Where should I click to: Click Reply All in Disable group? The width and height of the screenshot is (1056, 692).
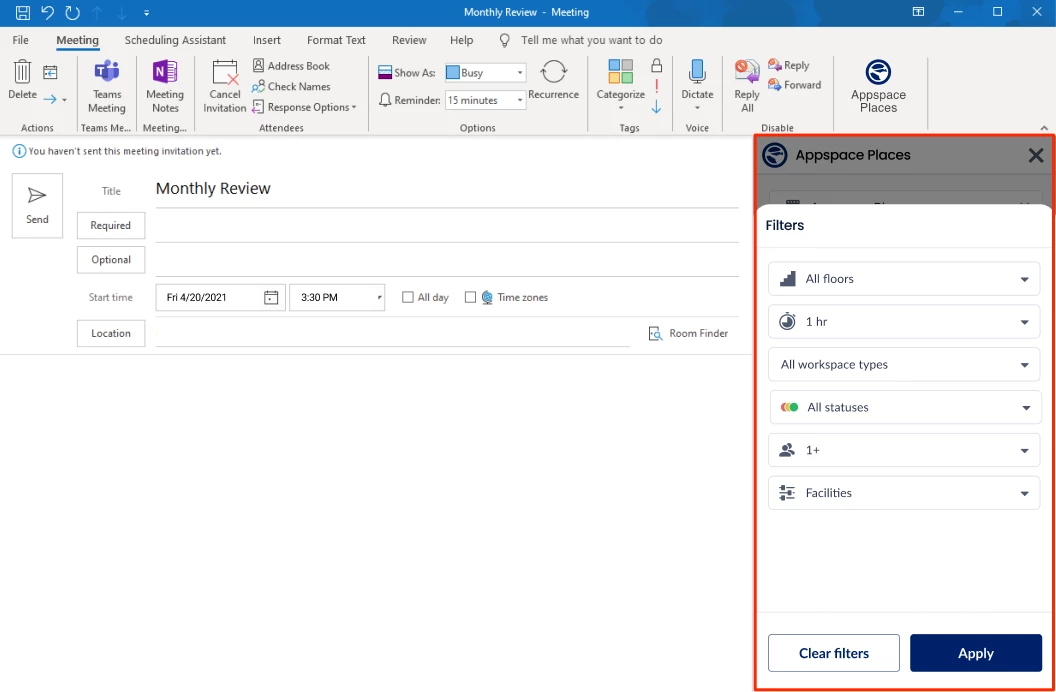pos(747,86)
